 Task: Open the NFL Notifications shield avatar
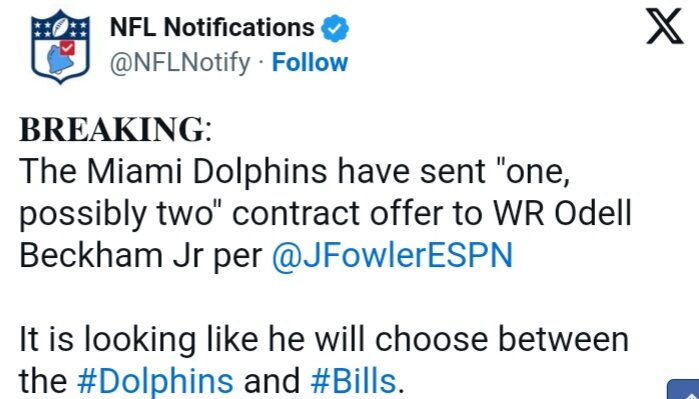point(61,46)
